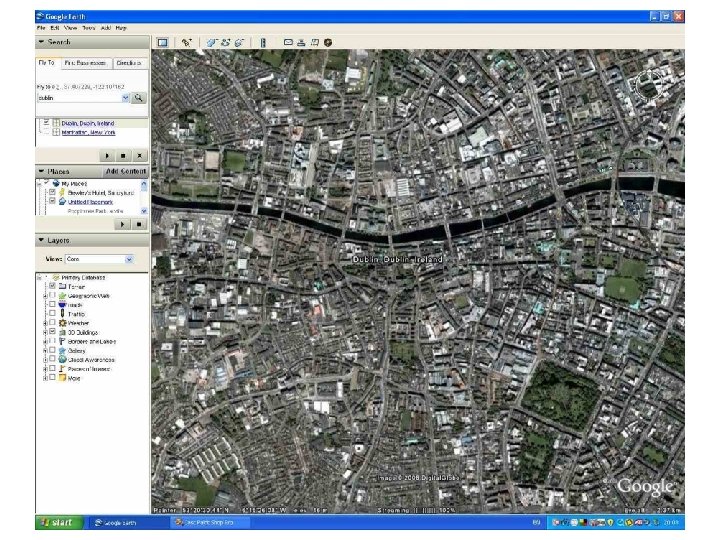Uncheck the 3D Buildings layer checkbox

click(52, 332)
